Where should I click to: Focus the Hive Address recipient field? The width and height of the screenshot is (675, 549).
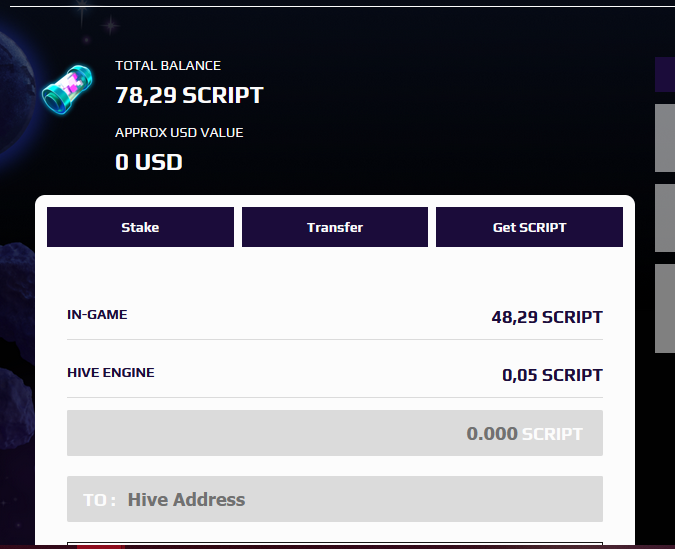click(335, 499)
